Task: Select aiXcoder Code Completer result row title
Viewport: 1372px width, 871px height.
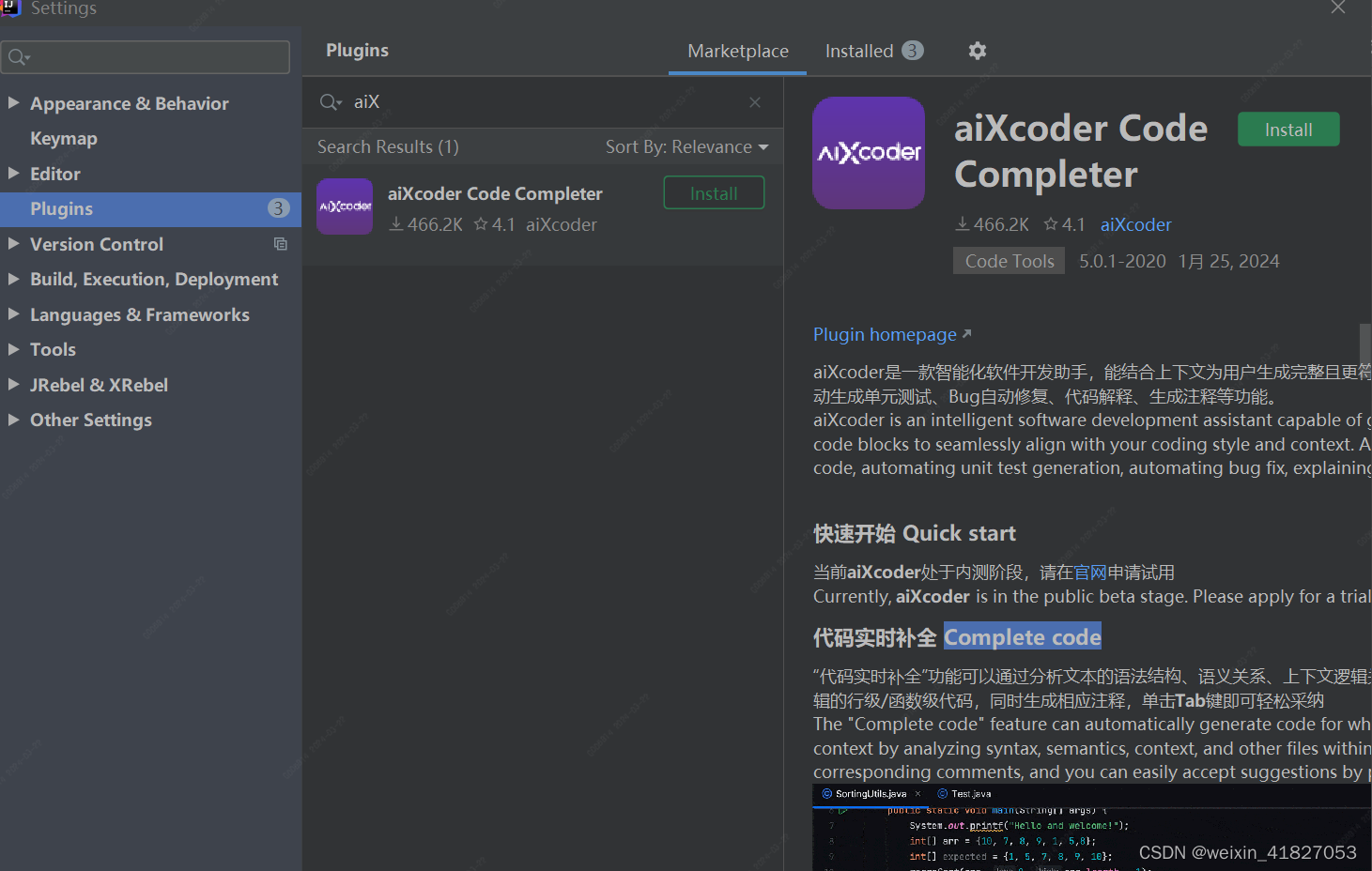Action: (495, 193)
